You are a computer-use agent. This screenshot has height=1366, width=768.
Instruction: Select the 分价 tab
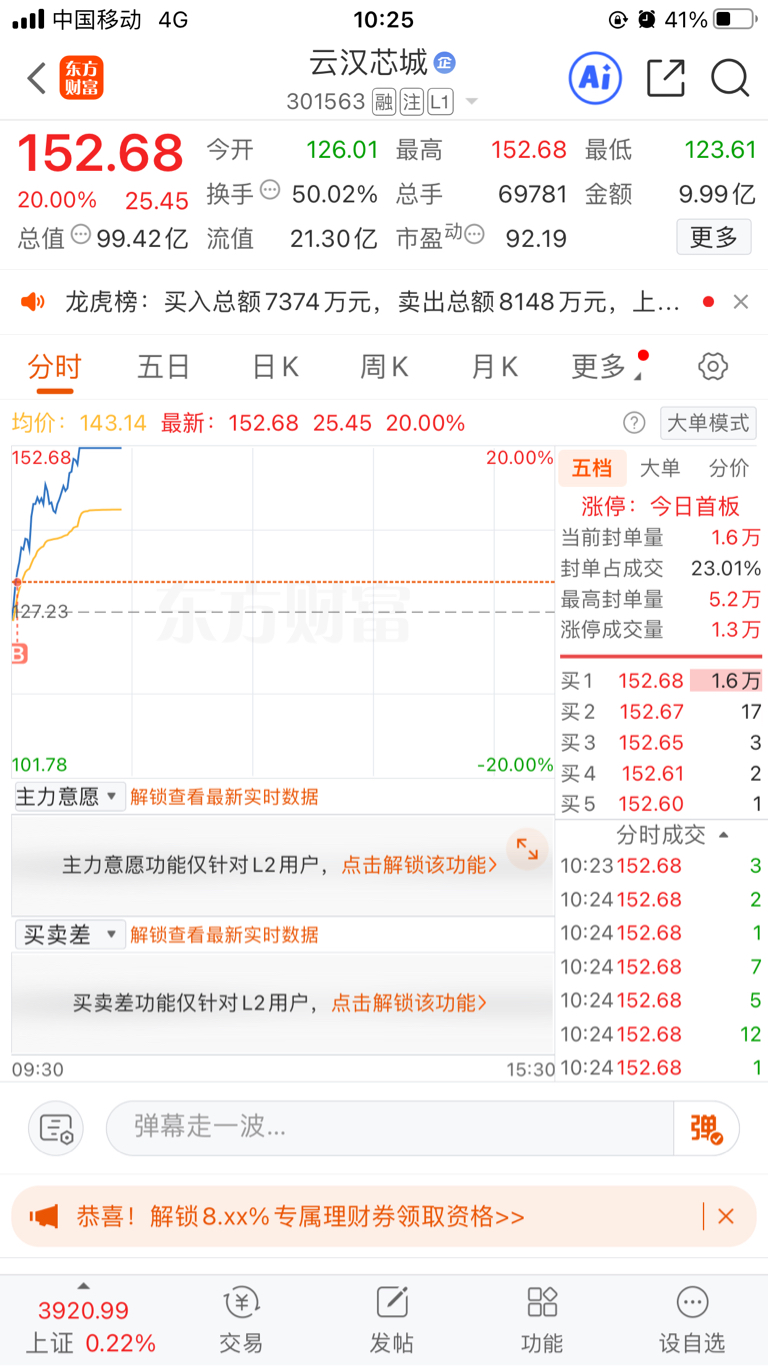tap(728, 468)
